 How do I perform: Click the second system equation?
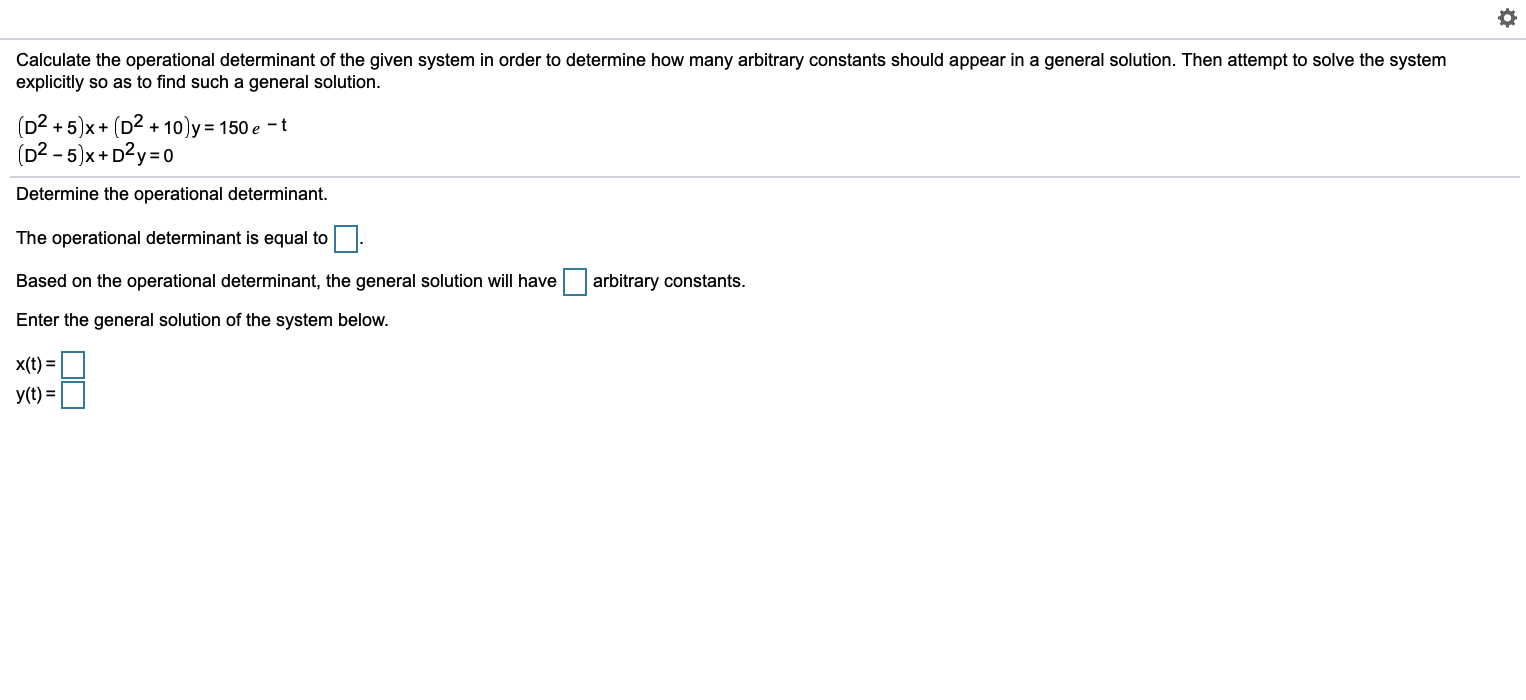95,153
